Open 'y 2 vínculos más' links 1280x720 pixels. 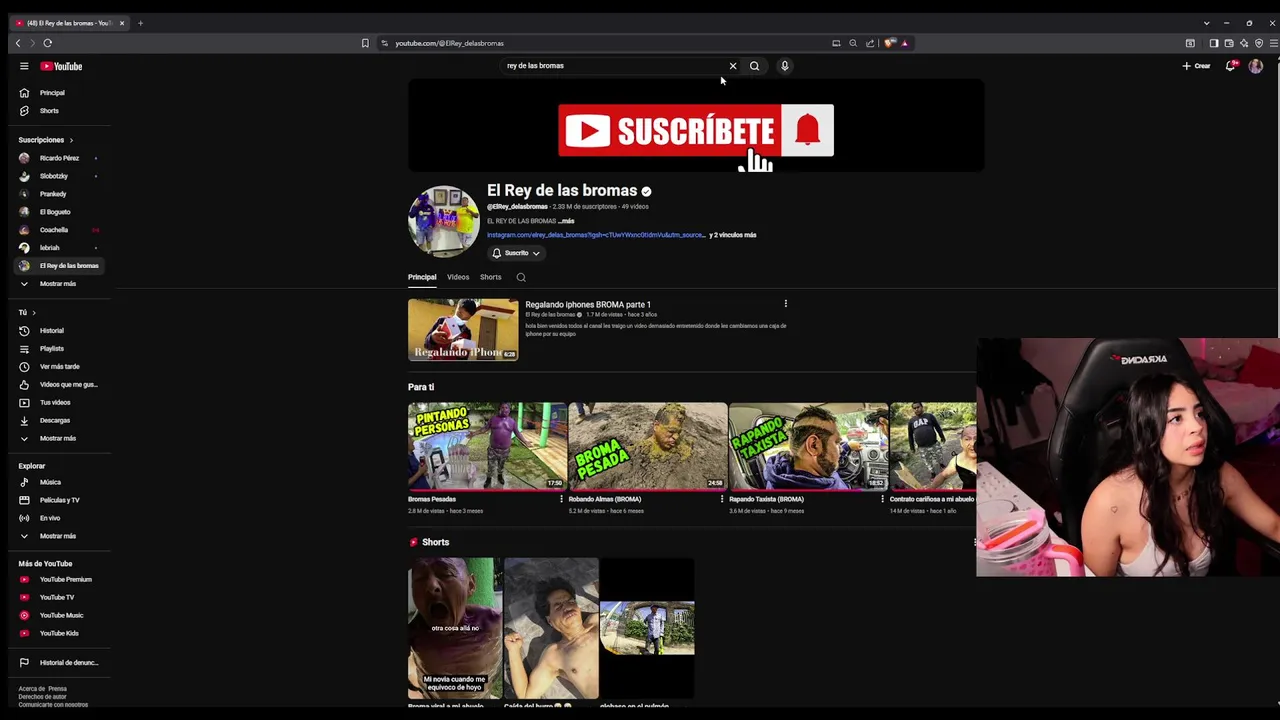(733, 235)
